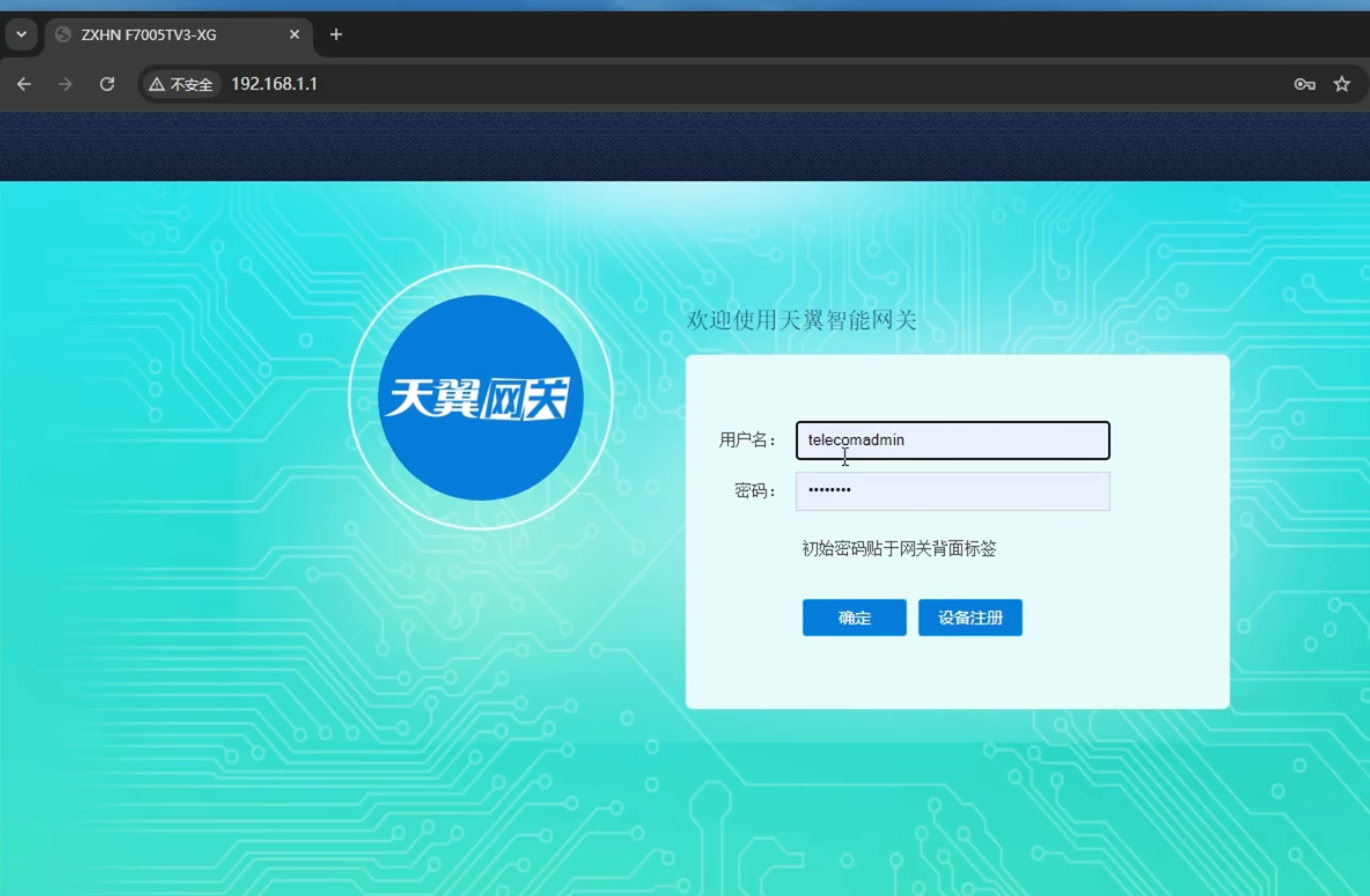The image size is (1370, 896).
Task: Click the 用户名 telecomadmin input field
Action: point(953,440)
